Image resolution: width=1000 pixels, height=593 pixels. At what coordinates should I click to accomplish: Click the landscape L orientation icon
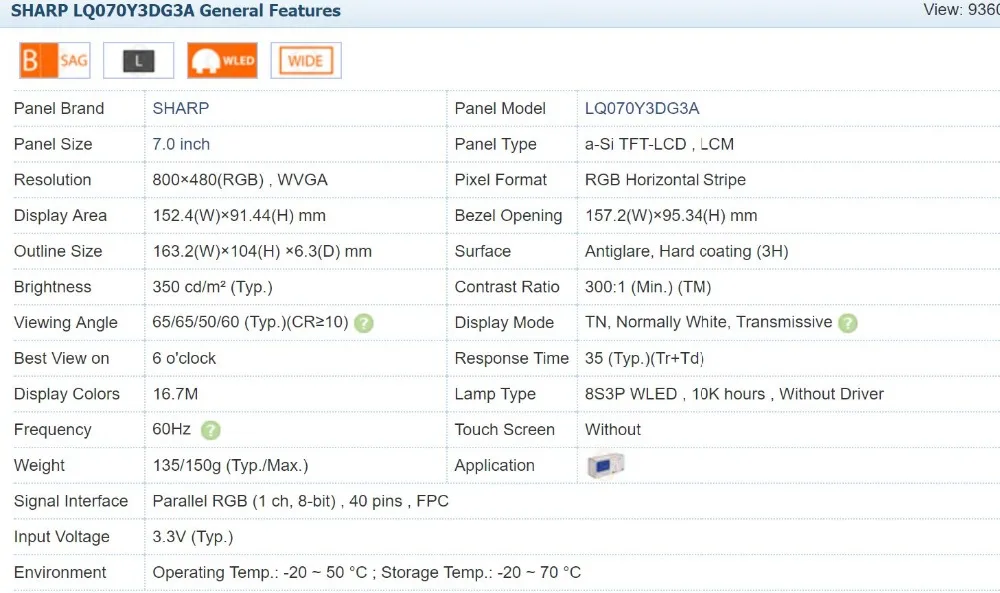[138, 61]
